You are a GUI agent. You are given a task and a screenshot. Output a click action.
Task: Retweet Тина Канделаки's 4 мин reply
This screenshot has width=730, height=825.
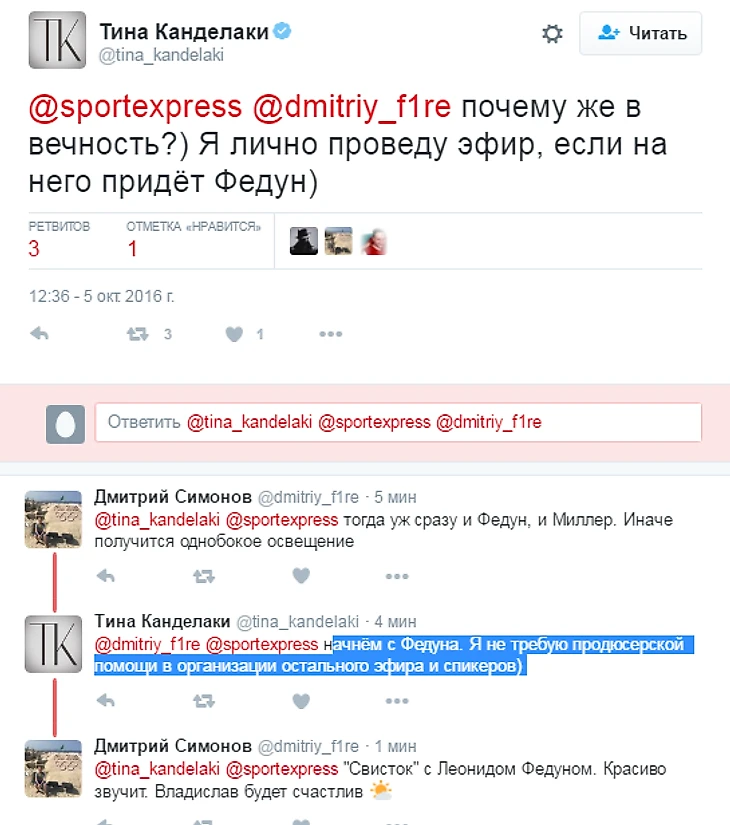pos(204,701)
